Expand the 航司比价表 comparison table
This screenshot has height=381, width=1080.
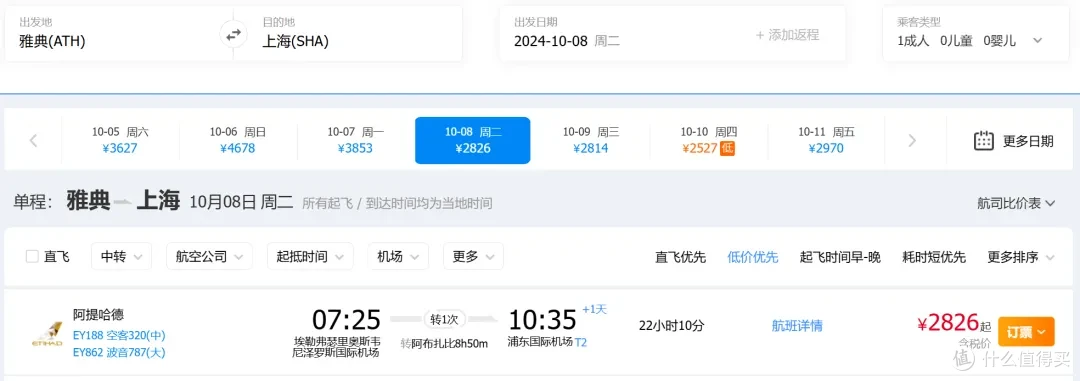click(x=1016, y=203)
